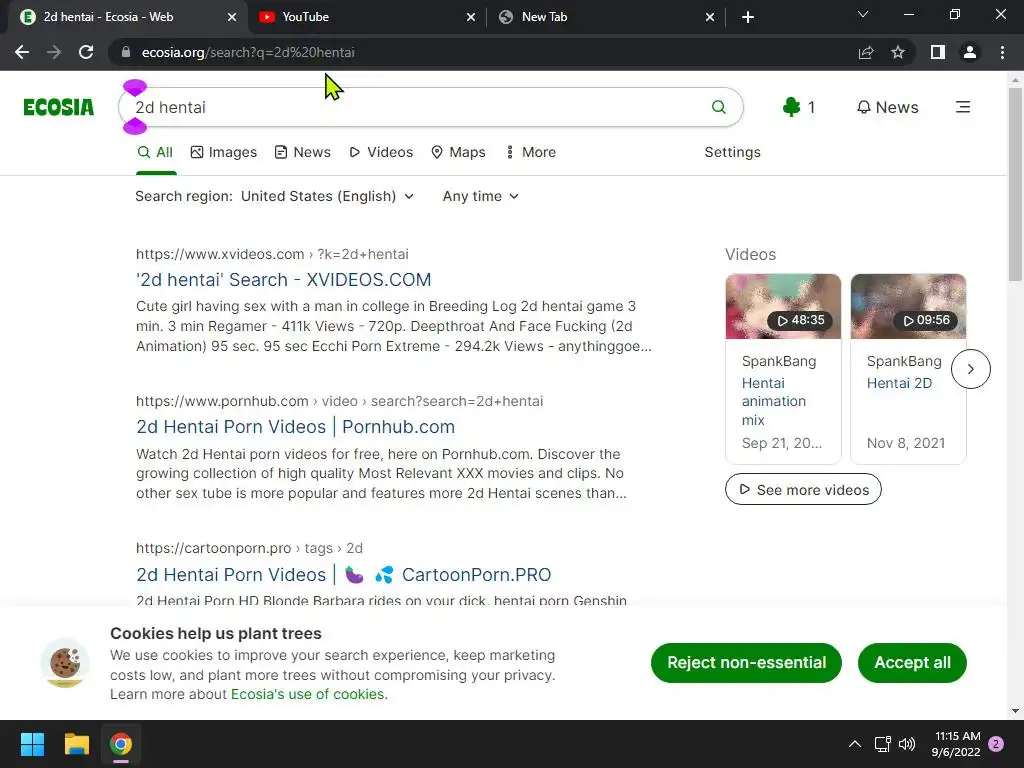Image resolution: width=1024 pixels, height=768 pixels.
Task: Click the page vertical scrollbar
Action: tap(1015, 185)
